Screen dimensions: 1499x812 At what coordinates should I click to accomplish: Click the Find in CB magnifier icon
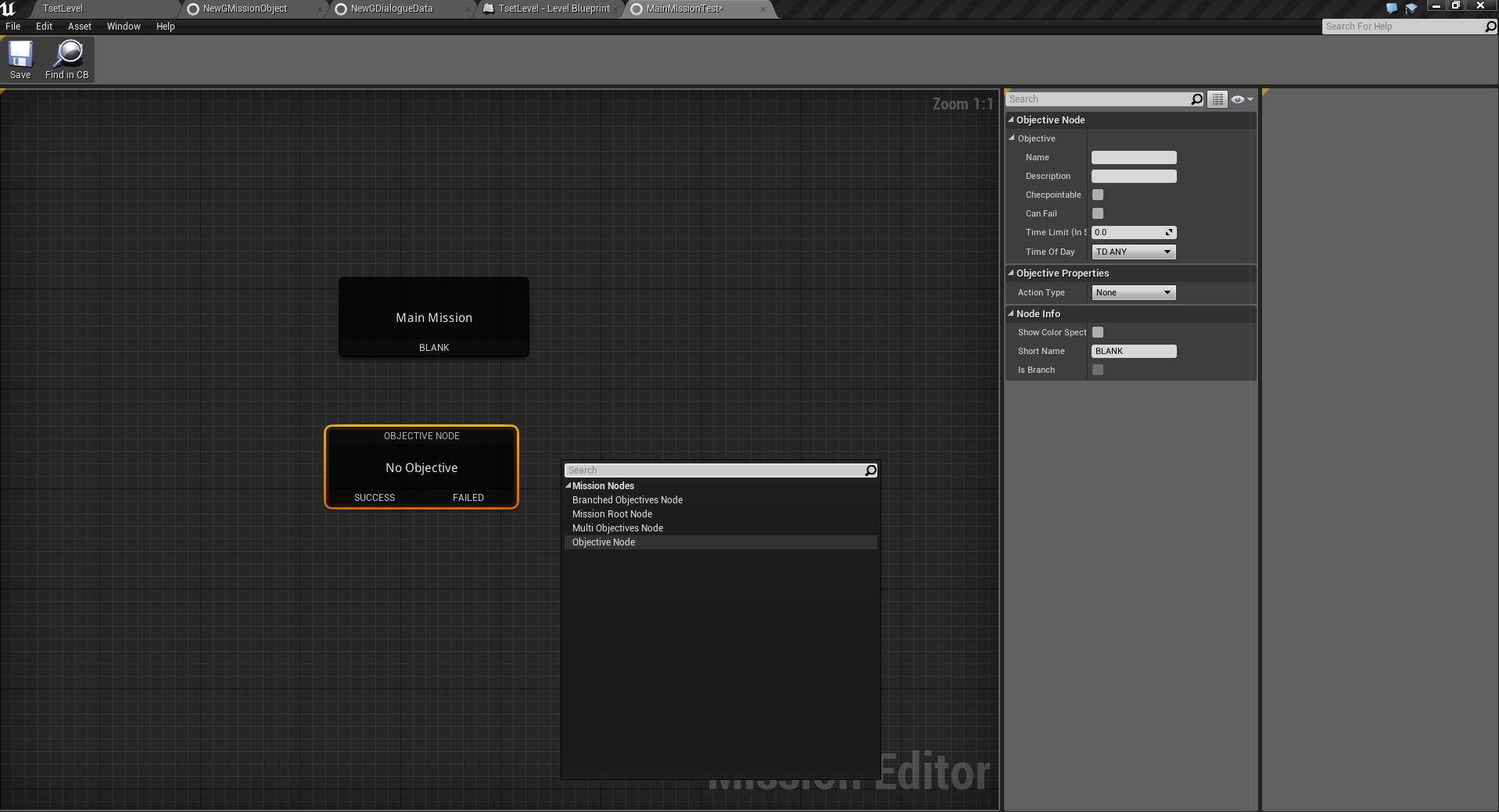click(68, 53)
